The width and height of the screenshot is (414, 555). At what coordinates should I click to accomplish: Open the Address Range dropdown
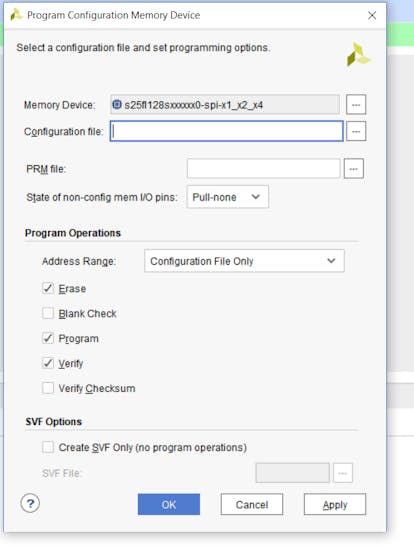244,261
